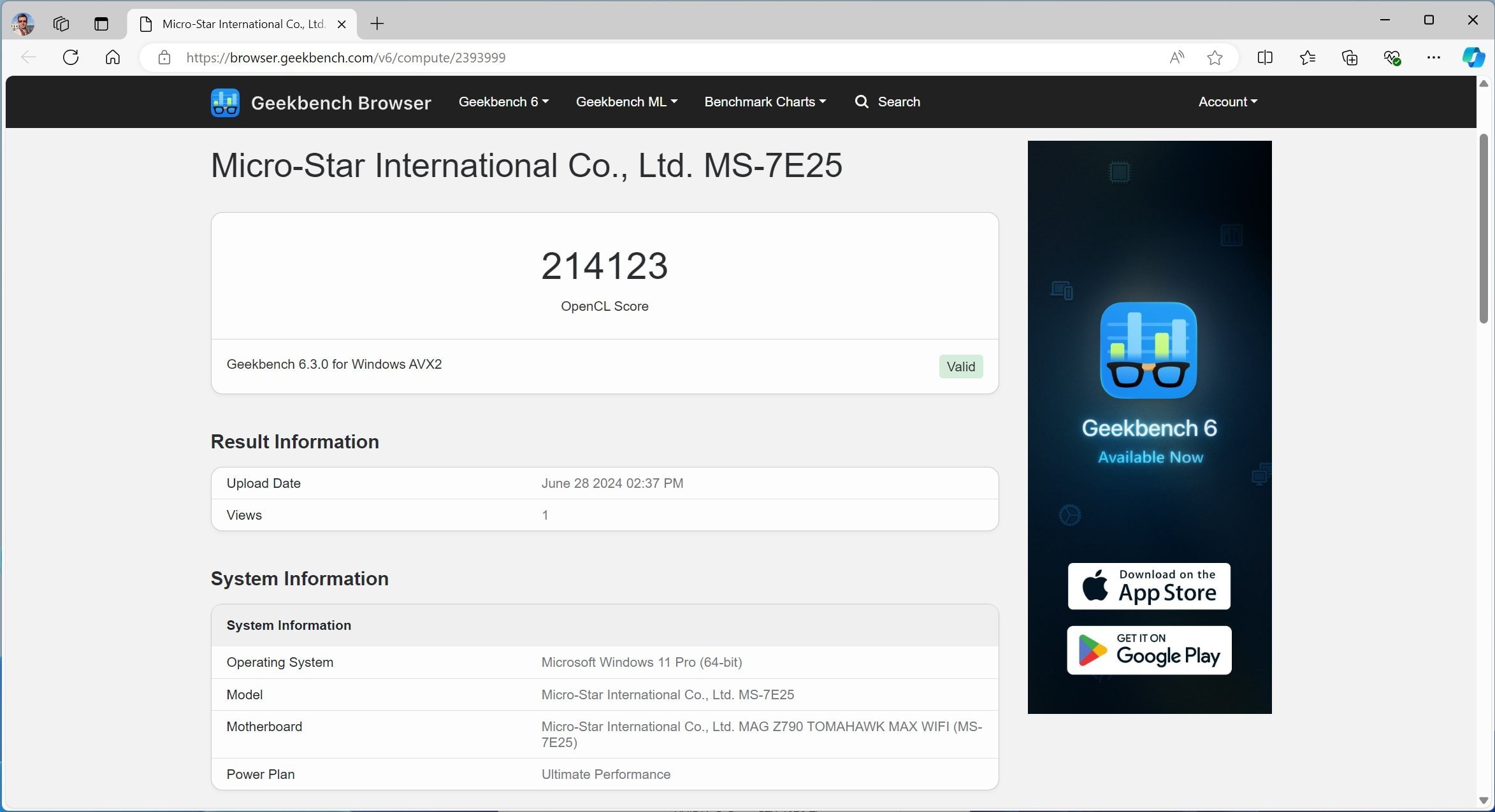The height and width of the screenshot is (812, 1495).
Task: Click the page vertical scrollbar thumb
Action: 1484,229
